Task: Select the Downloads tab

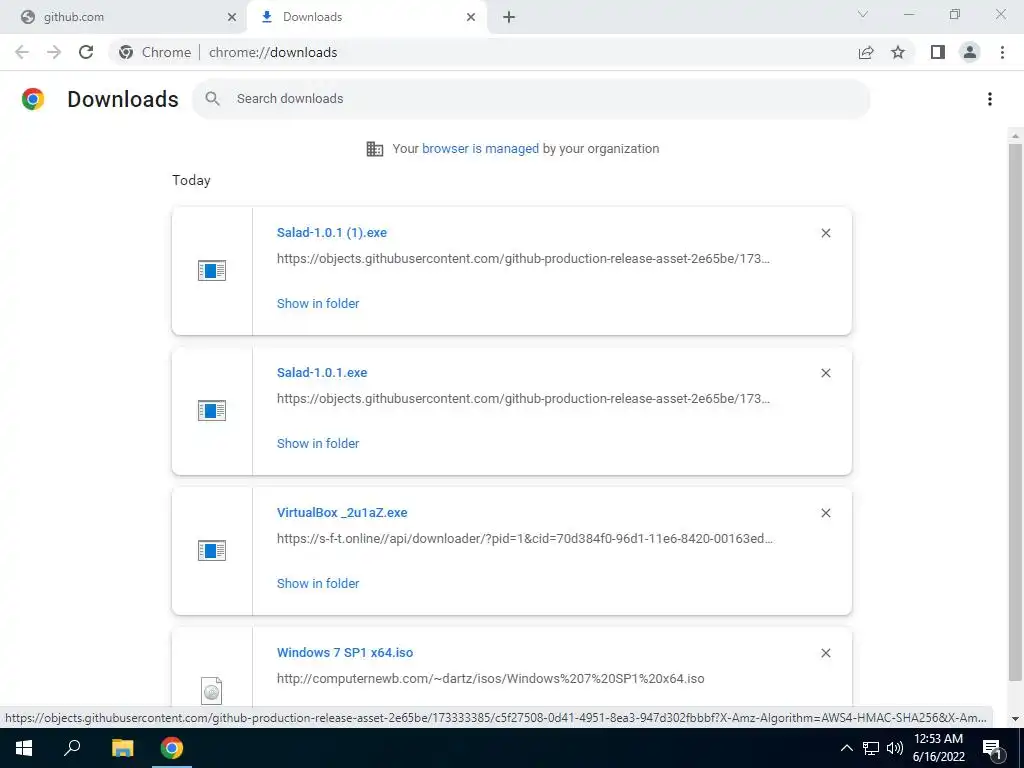Action: coord(366,17)
